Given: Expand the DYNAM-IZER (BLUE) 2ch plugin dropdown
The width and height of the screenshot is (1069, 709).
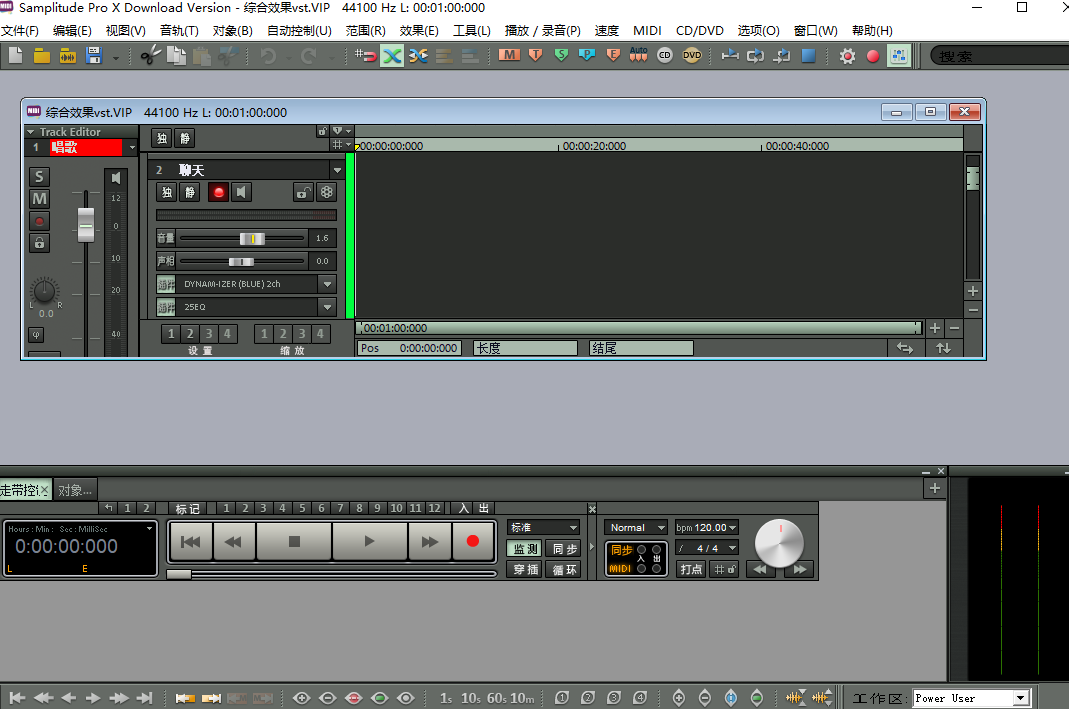Looking at the screenshot, I should pyautogui.click(x=327, y=284).
